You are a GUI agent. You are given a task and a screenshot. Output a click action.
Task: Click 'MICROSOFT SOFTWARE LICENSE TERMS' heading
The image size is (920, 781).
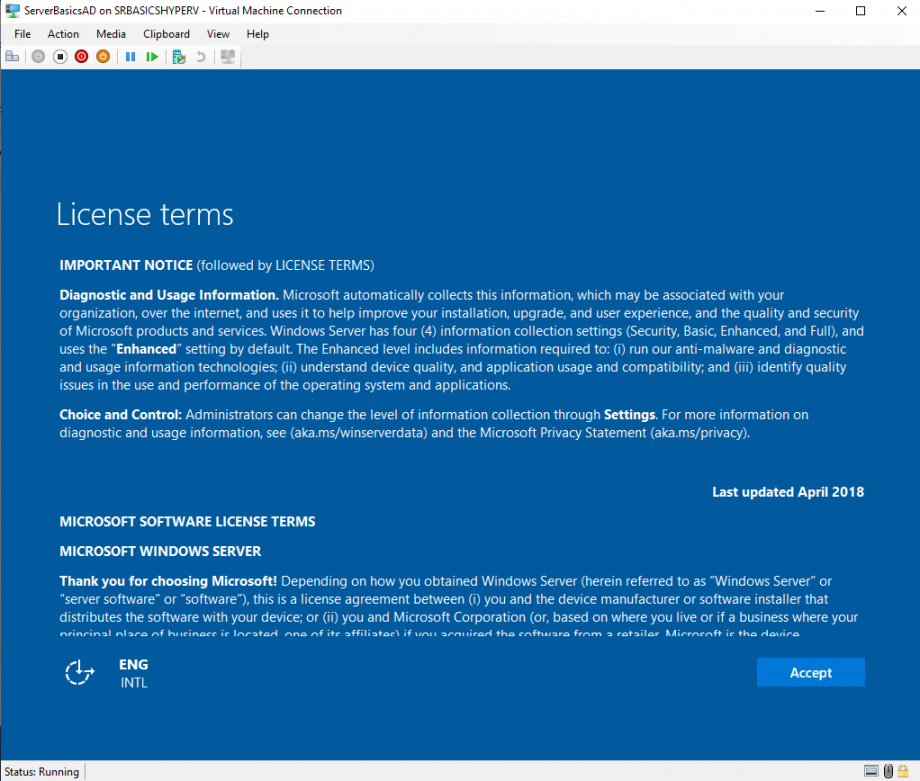[187, 522]
